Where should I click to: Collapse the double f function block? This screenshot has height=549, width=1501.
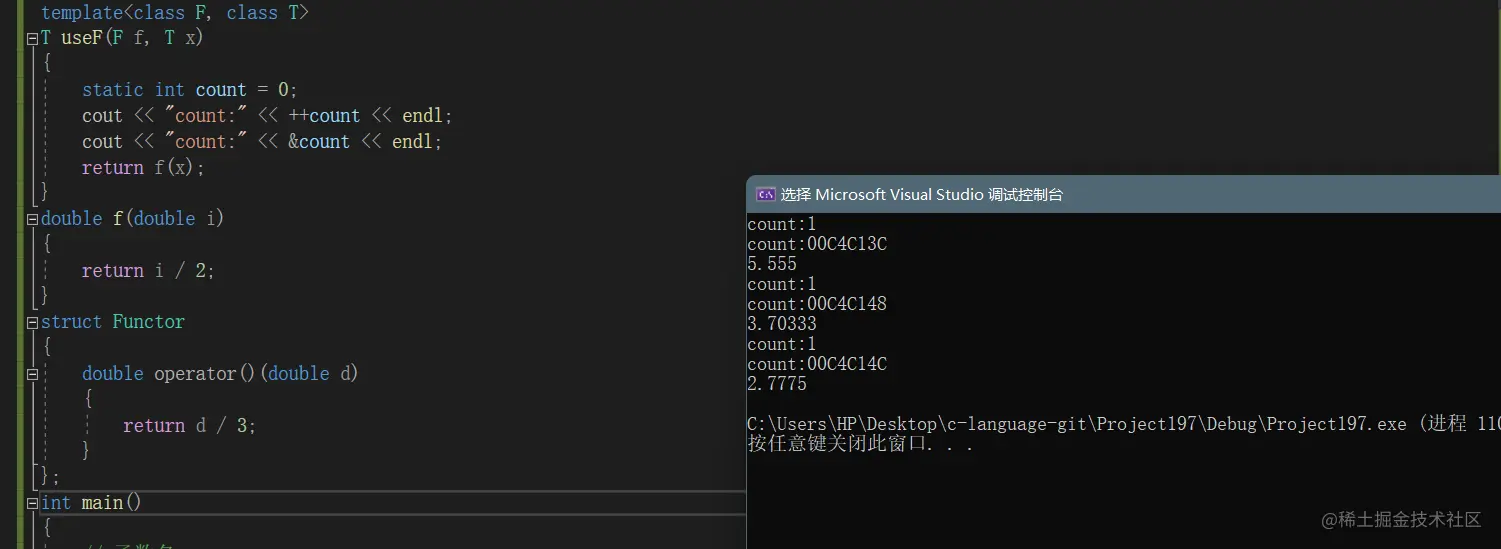pos(32,219)
